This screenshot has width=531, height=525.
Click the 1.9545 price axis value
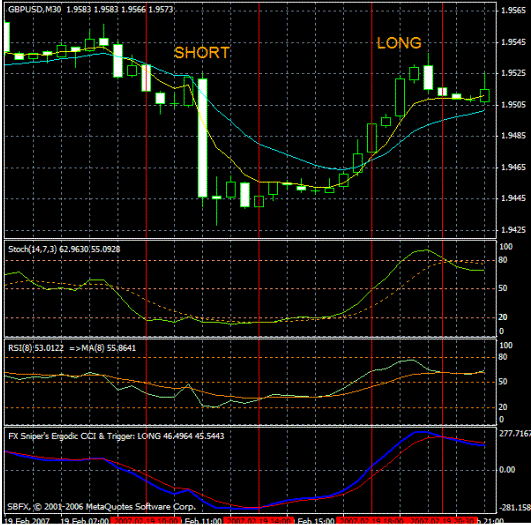pyautogui.click(x=513, y=42)
